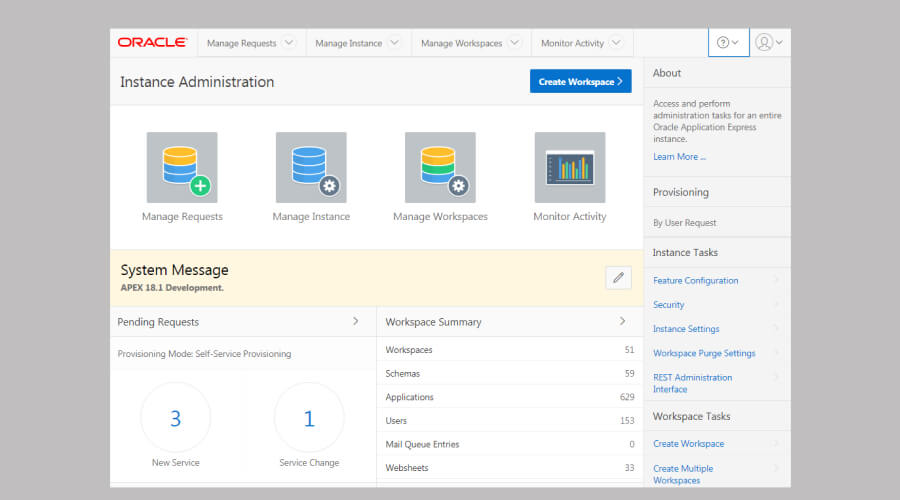Expand Monitor Activity dropdown arrow
The image size is (900, 500).
tap(616, 42)
